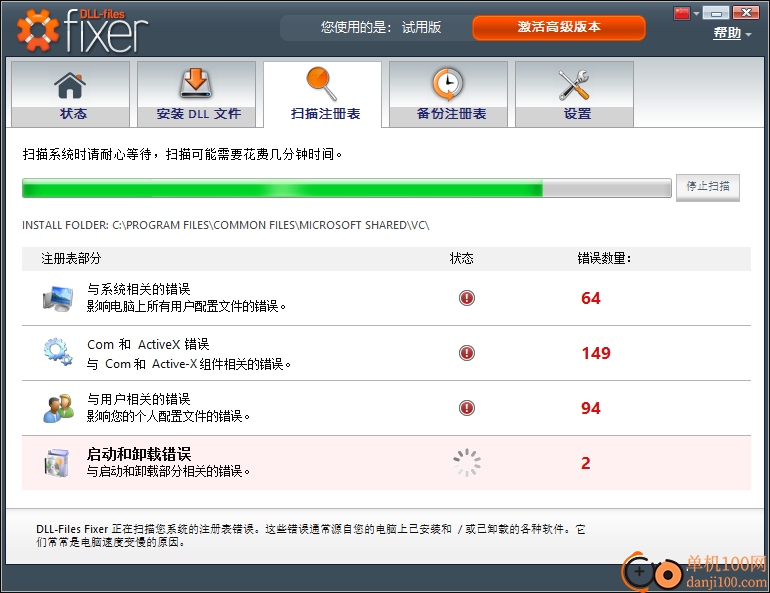
Task: Go to the 设置 tab
Action: pos(575,94)
